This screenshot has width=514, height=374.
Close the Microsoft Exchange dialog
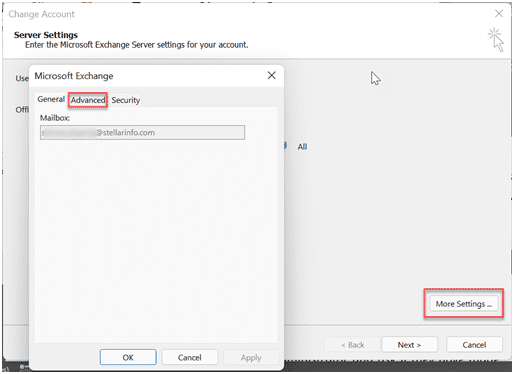tap(272, 75)
